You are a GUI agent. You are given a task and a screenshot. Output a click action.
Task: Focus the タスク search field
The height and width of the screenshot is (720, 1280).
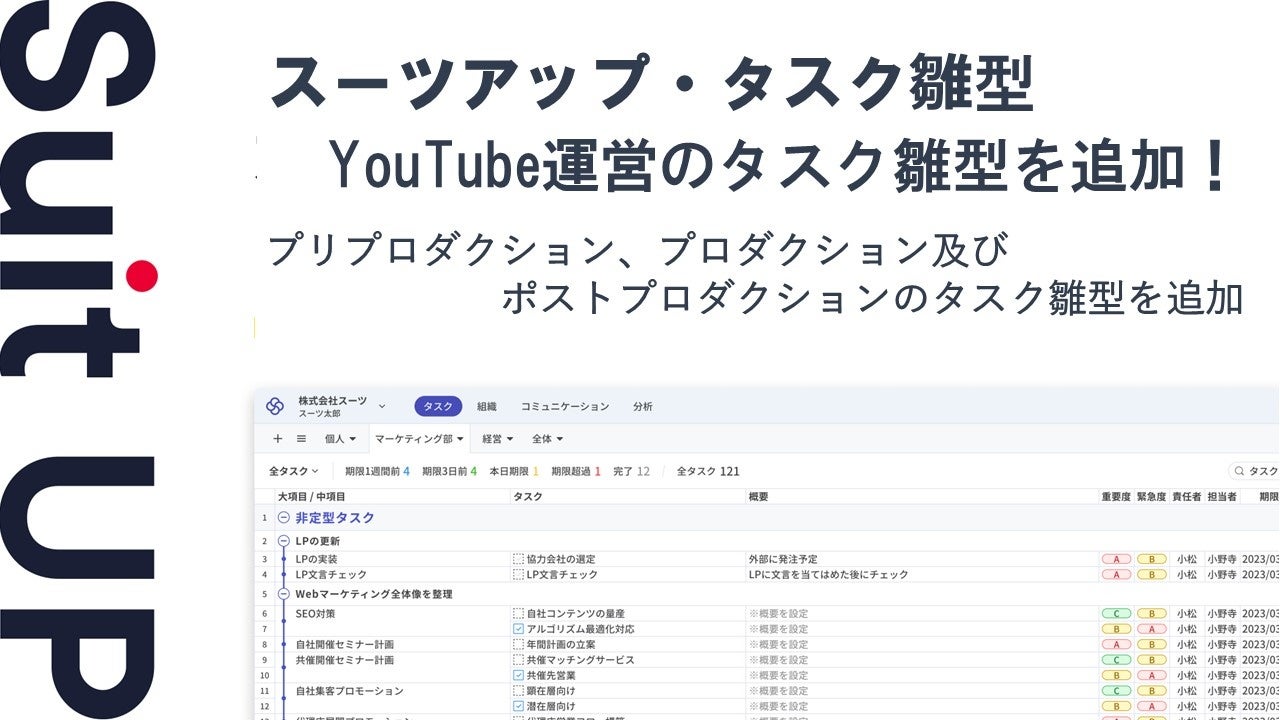pos(1256,471)
